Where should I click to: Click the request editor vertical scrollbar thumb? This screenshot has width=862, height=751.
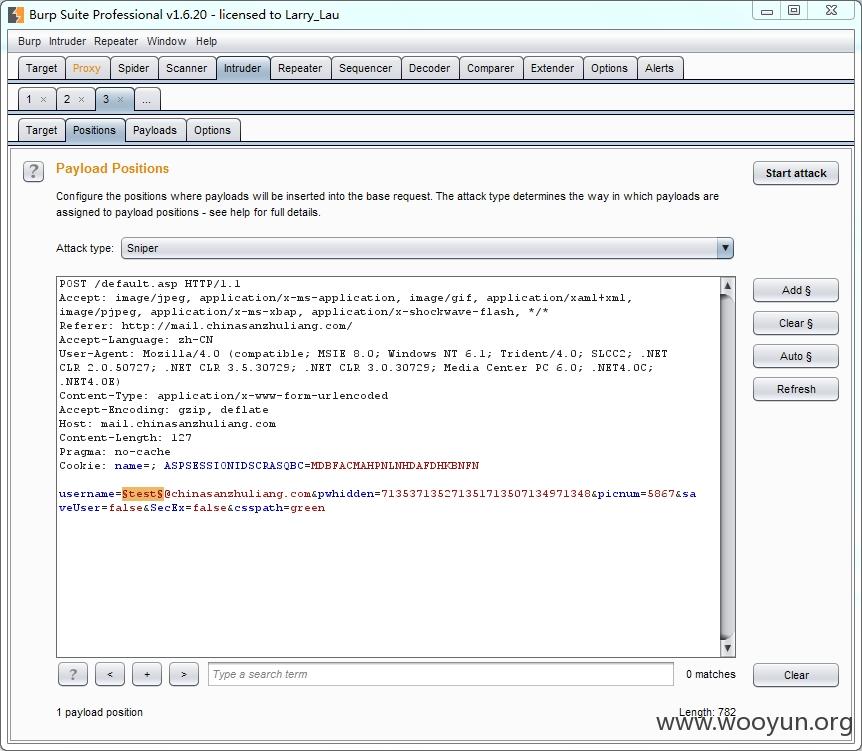click(727, 467)
